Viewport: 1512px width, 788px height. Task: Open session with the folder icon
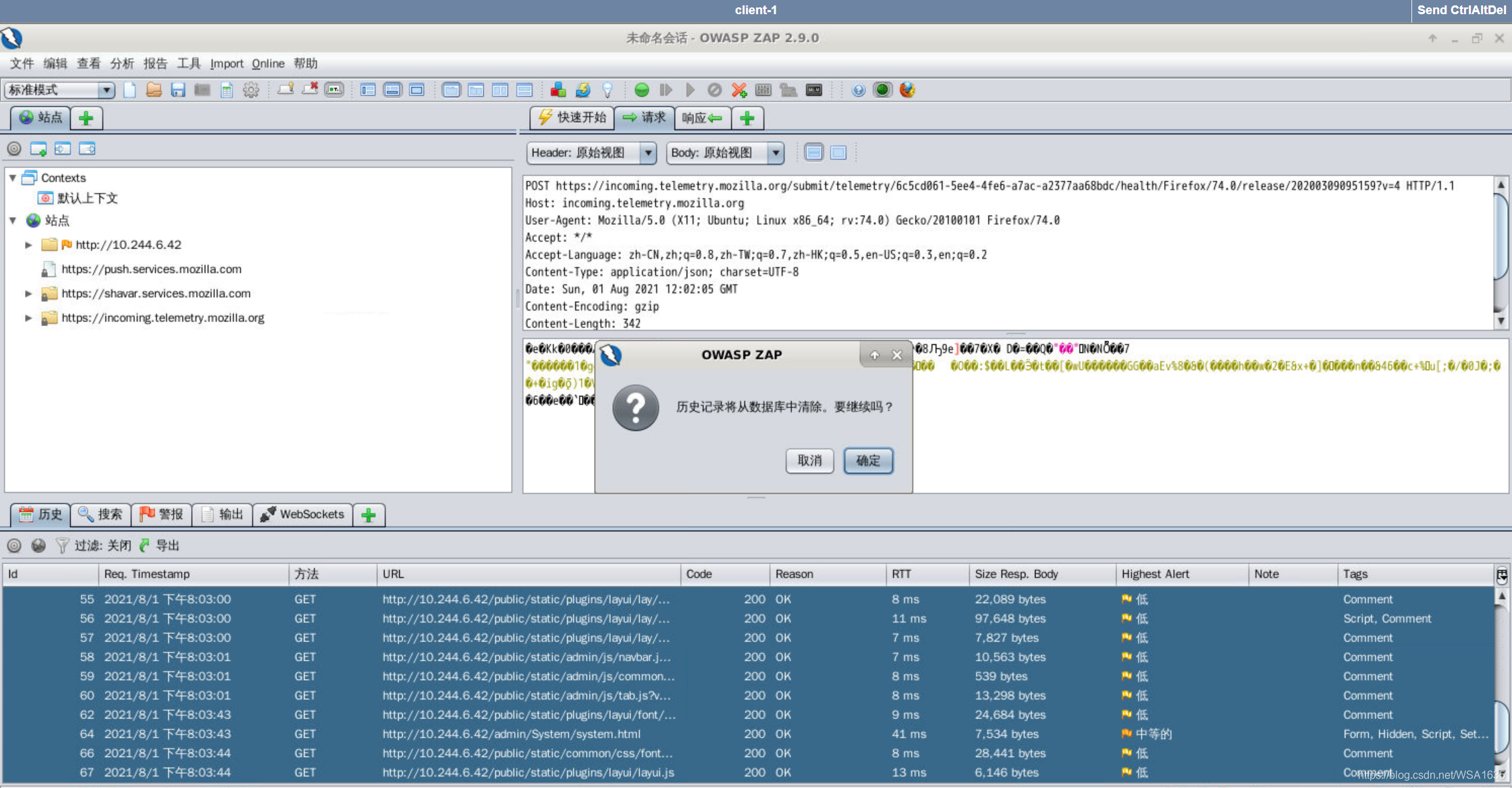tap(154, 90)
